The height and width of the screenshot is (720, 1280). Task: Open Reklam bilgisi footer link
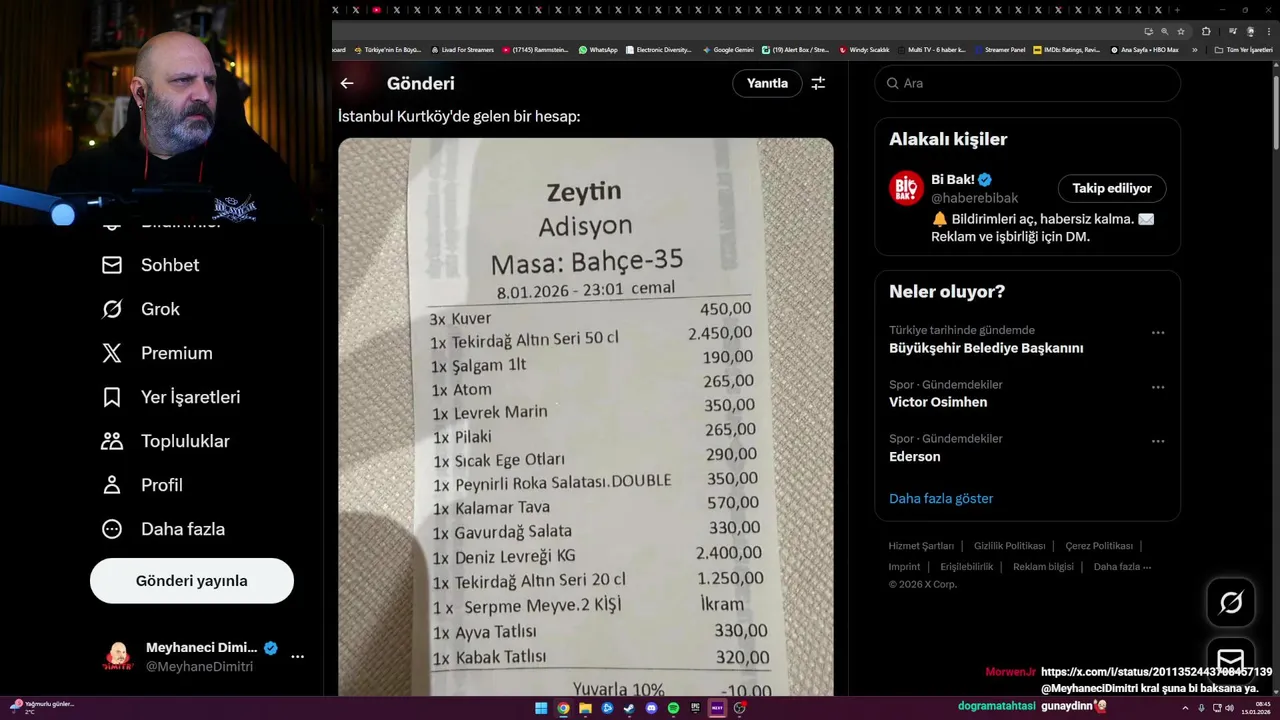tap(1043, 566)
